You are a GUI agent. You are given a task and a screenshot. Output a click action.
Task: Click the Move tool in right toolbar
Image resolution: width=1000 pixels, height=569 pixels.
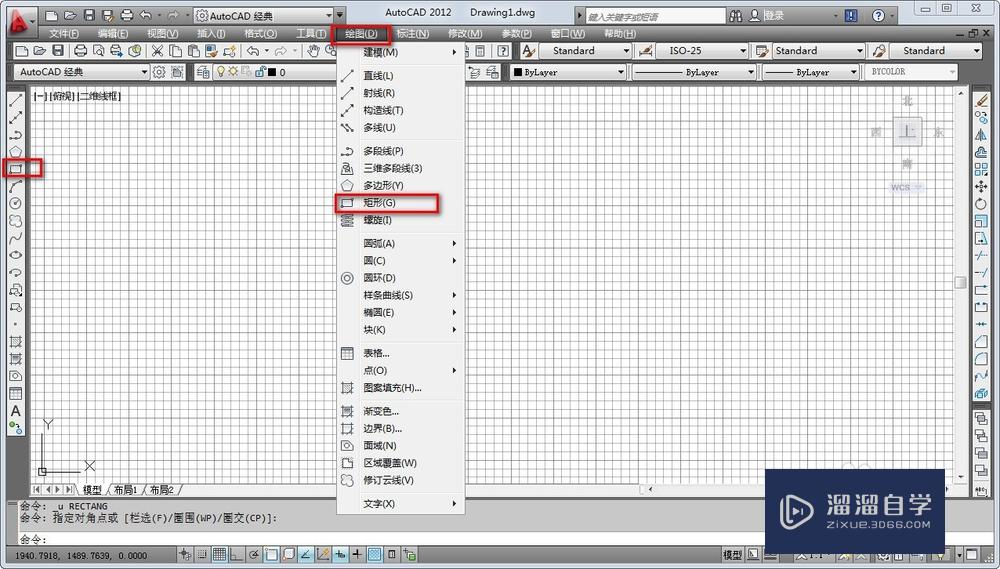point(982,186)
